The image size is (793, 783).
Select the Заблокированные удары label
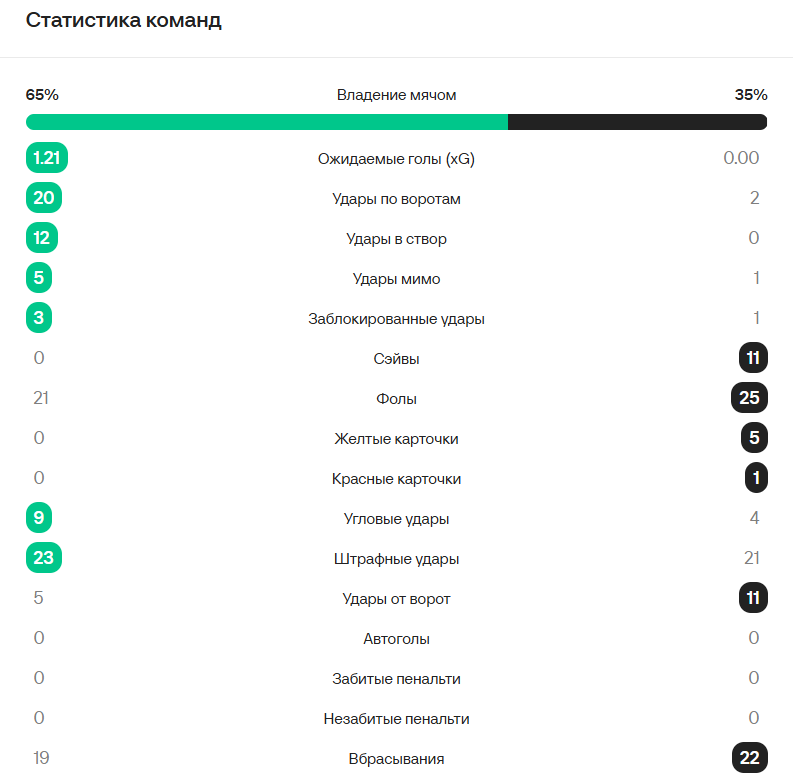tap(396, 319)
